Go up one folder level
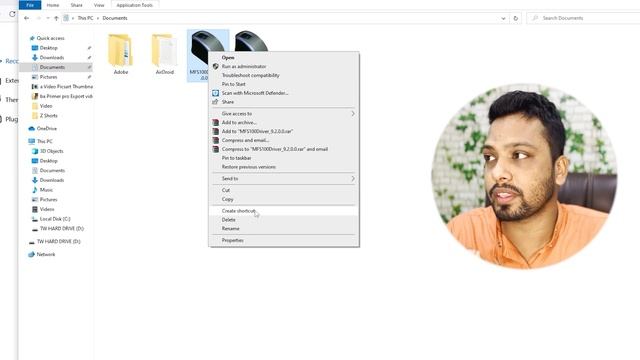The image size is (640, 360). tap(56, 18)
